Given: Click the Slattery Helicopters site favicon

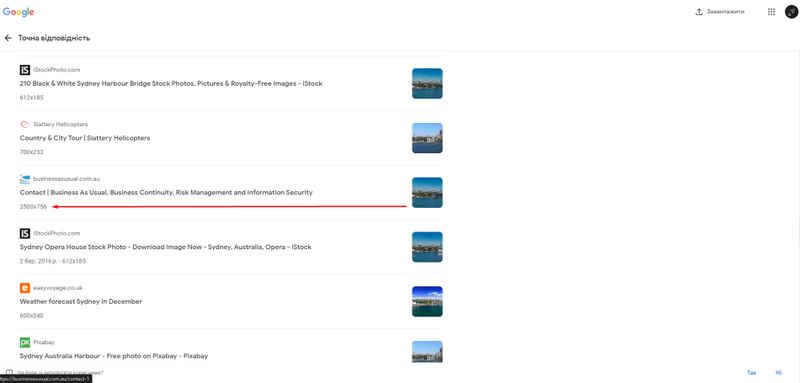Looking at the screenshot, I should 25,124.
